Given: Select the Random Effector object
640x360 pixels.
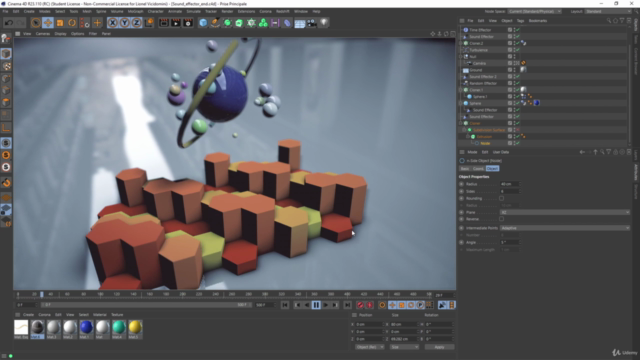Looking at the screenshot, I should click(x=483, y=83).
